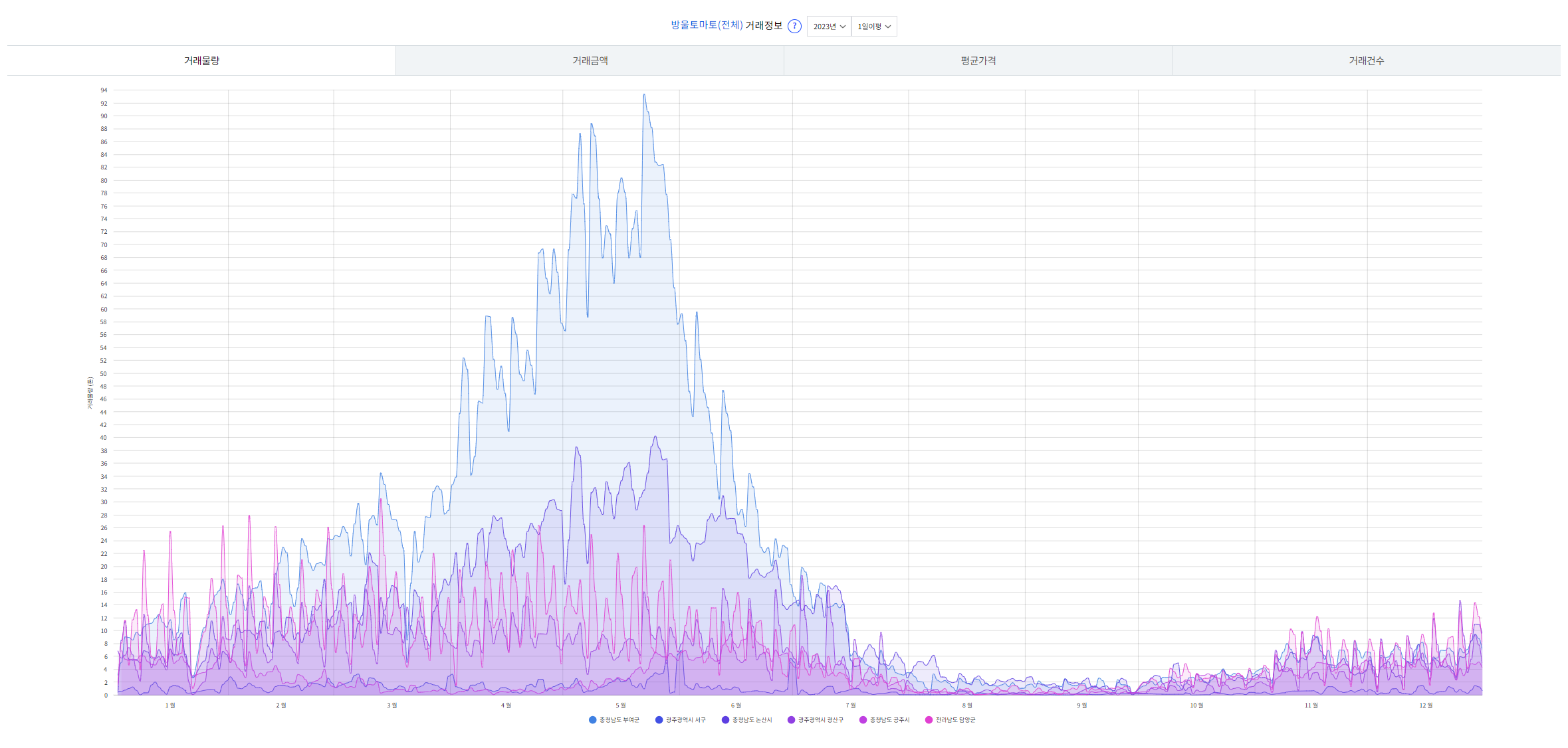Switch to the 거래물량 tab
Viewport: 1568px width, 748px height.
pyautogui.click(x=201, y=60)
